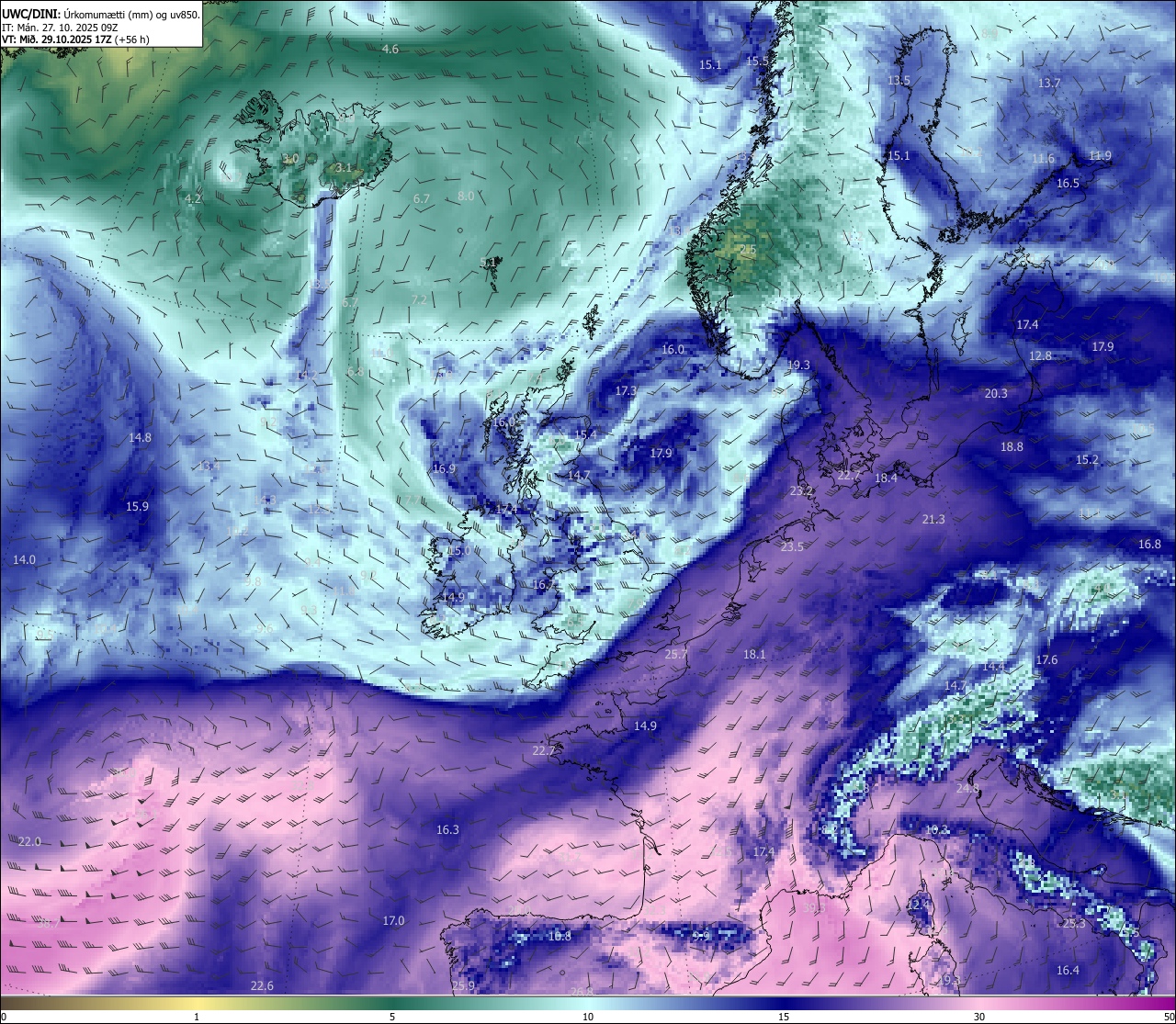Click the title text "UWC/DINI: Úrkomumætti (mm) og uv850."
This screenshot has width=1176, height=1024.
pyautogui.click(x=100, y=15)
